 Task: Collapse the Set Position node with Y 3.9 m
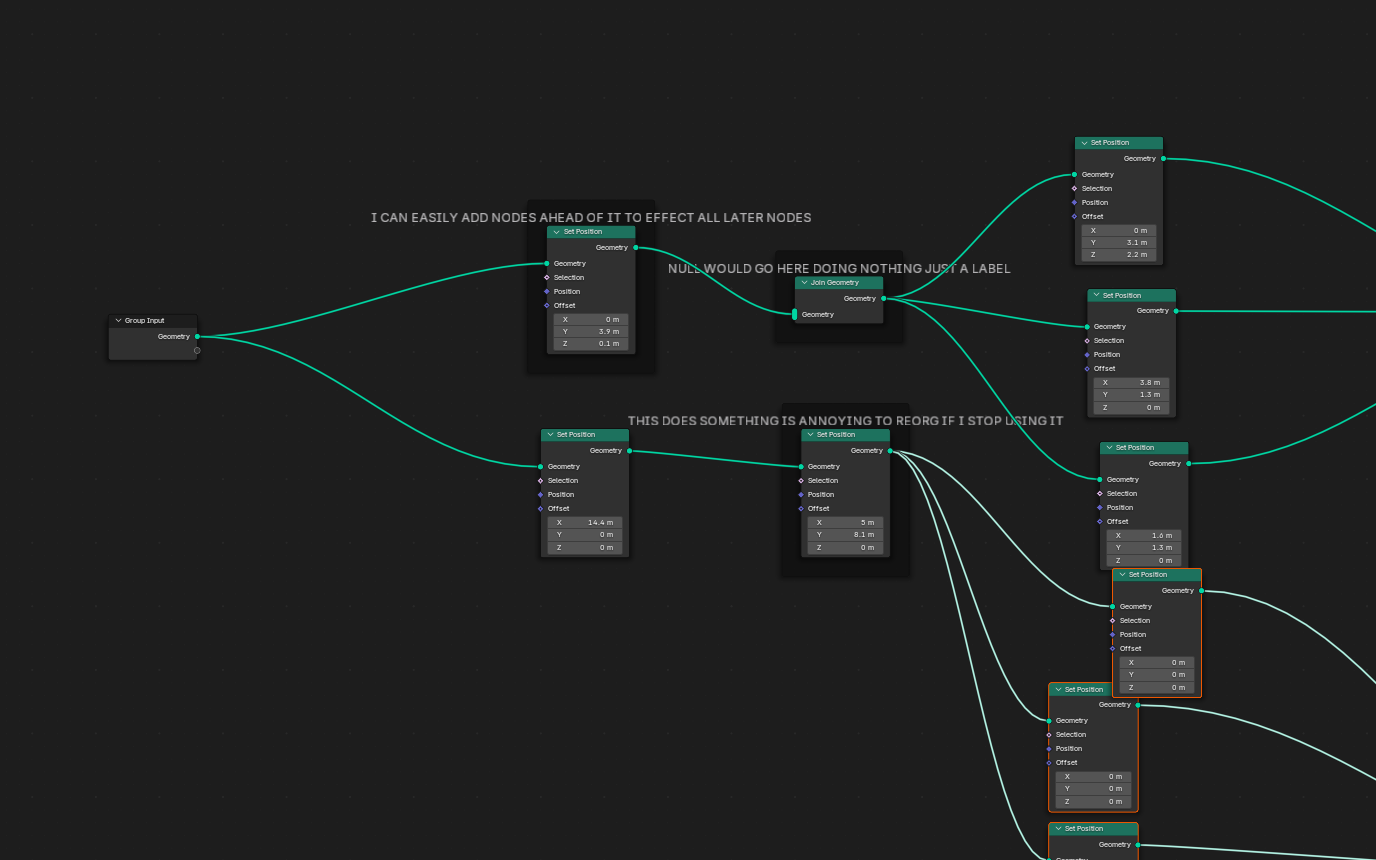557,232
